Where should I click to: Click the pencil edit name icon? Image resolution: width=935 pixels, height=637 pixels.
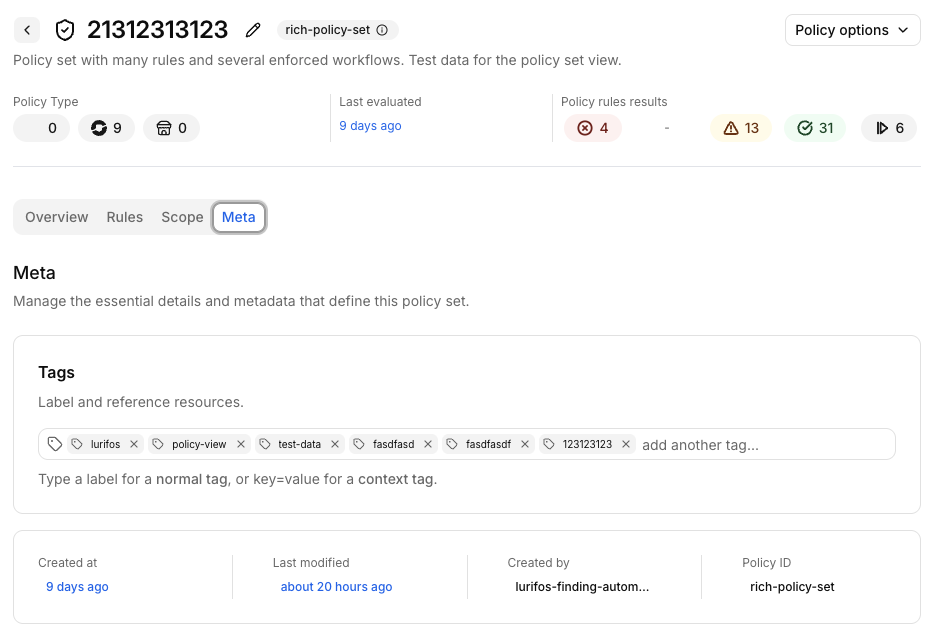(x=253, y=30)
